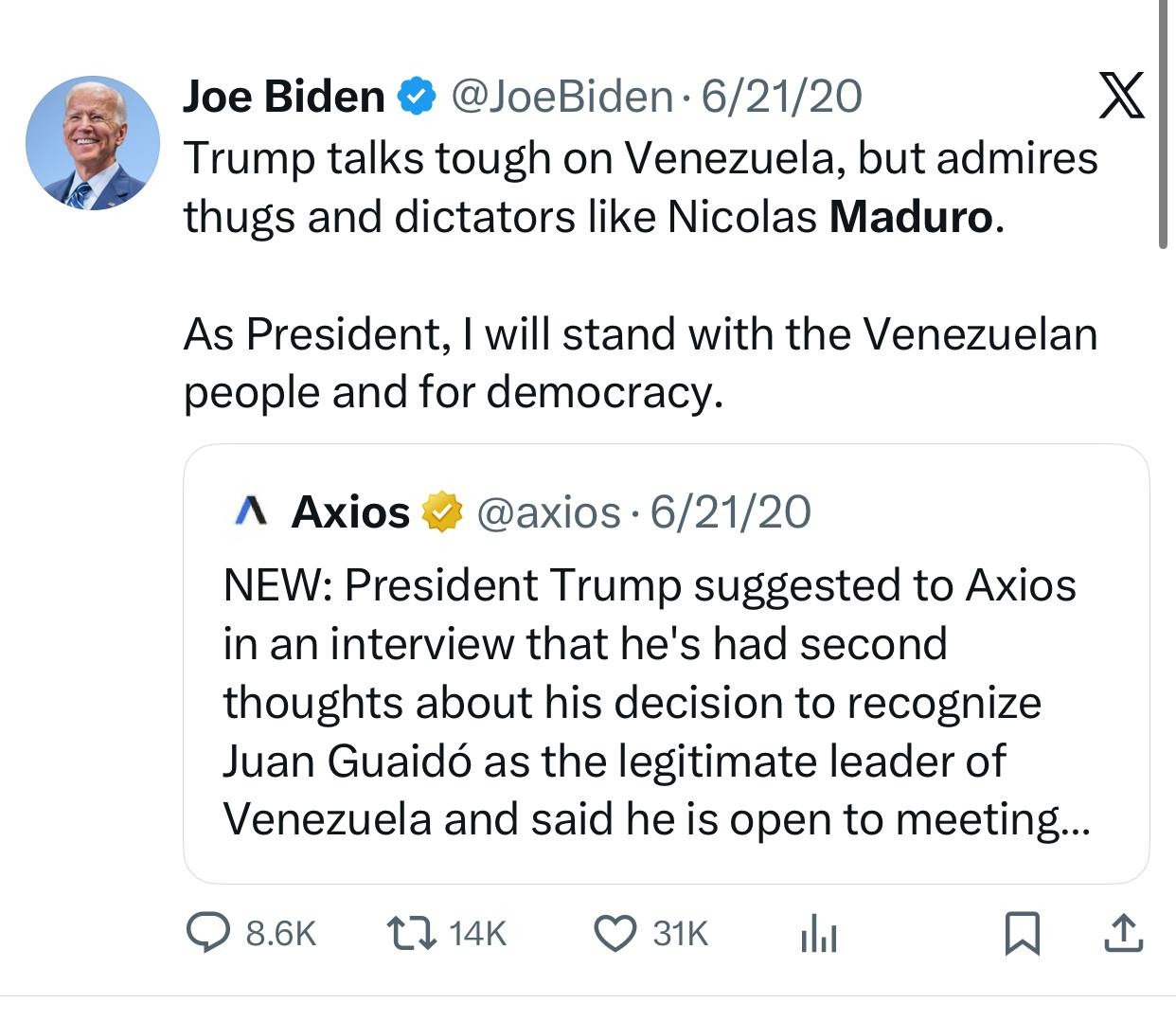The height and width of the screenshot is (1021, 1176).
Task: Click the bolded Maduro keyword
Action: point(911,217)
